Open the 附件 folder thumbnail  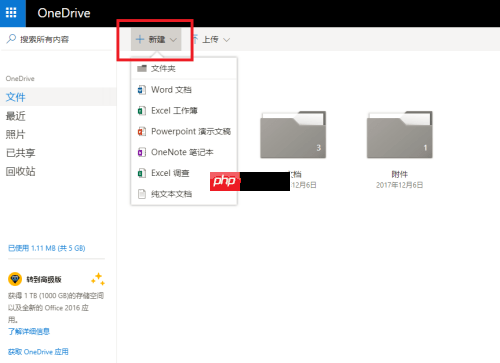pyautogui.click(x=400, y=135)
